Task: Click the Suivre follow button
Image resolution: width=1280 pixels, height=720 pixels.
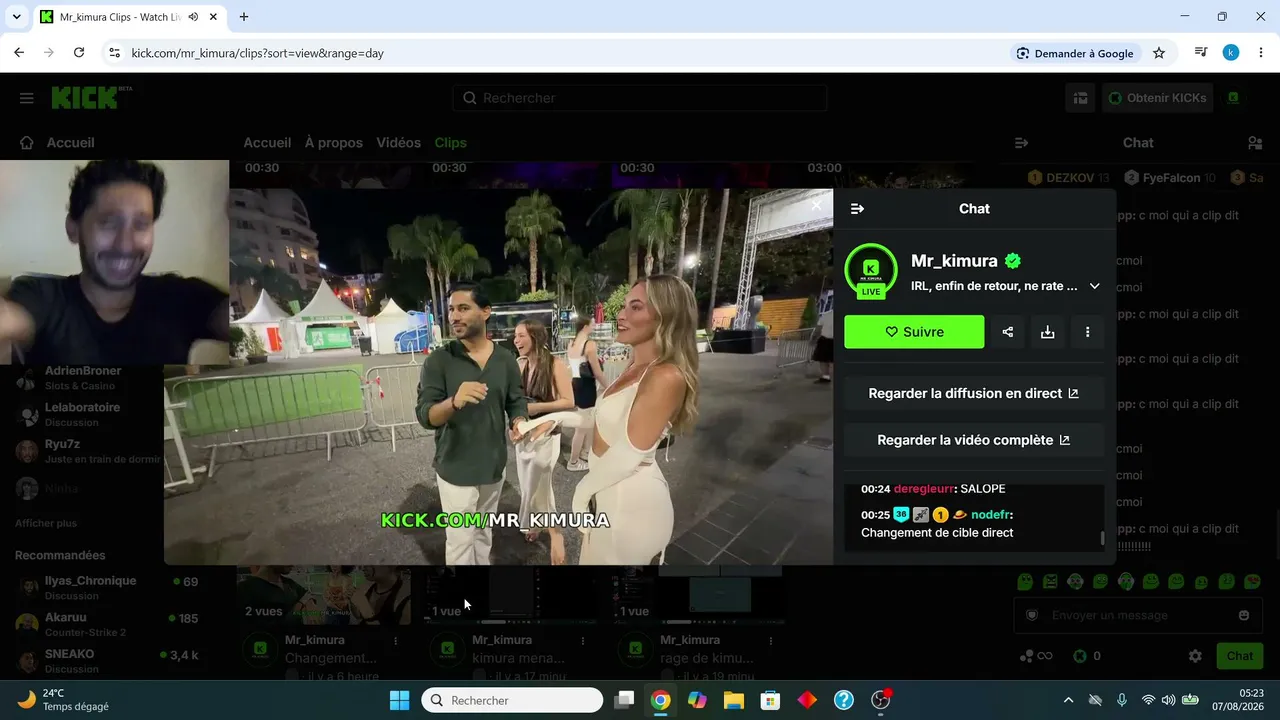Action: [914, 332]
